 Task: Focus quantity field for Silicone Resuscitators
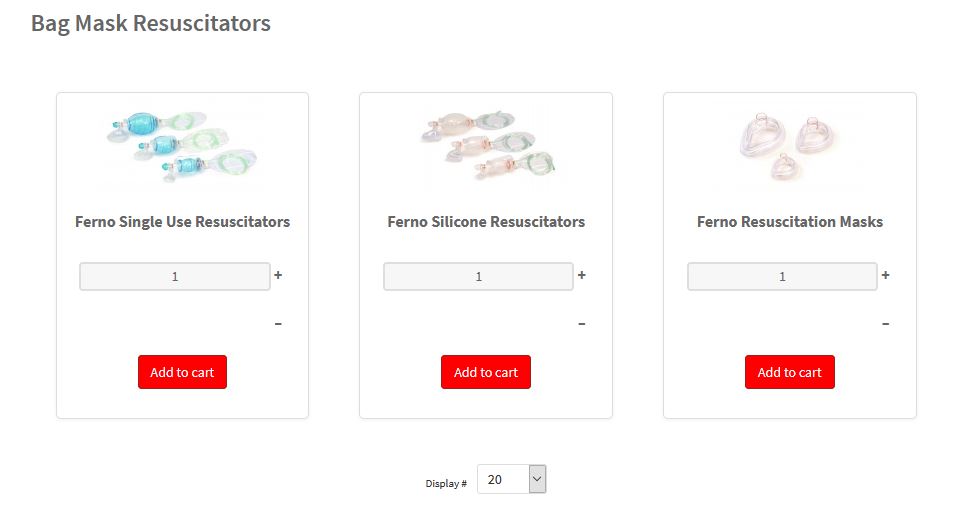pos(479,276)
